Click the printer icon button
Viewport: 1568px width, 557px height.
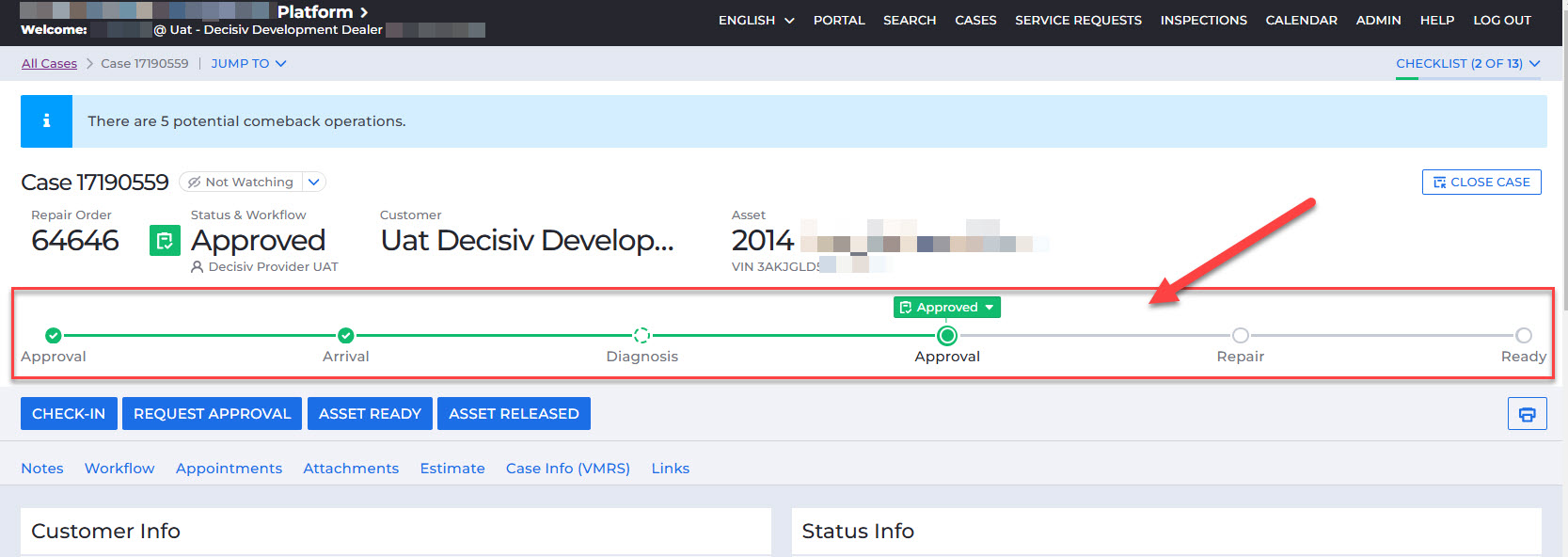tap(1527, 414)
